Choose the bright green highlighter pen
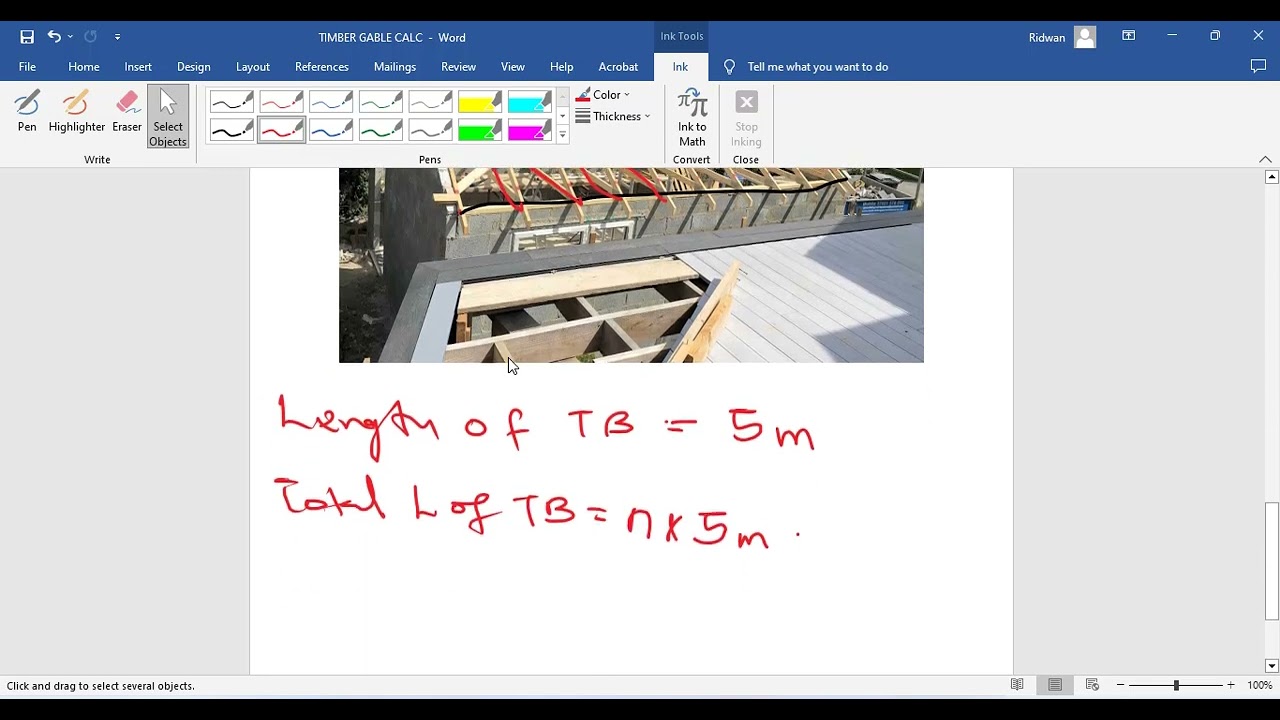Viewport: 1280px width, 720px height. point(480,130)
